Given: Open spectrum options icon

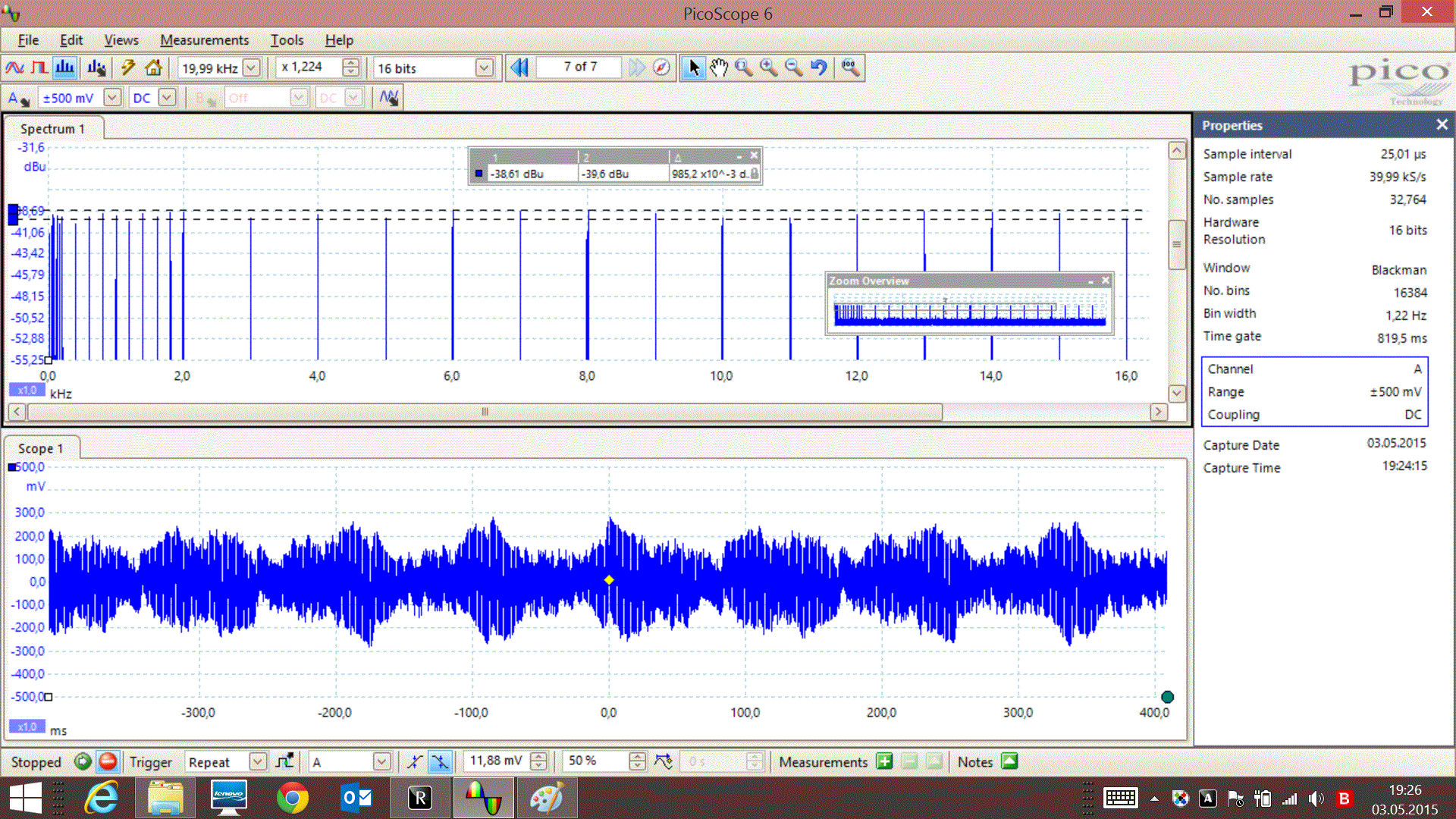Looking at the screenshot, I should coord(97,67).
